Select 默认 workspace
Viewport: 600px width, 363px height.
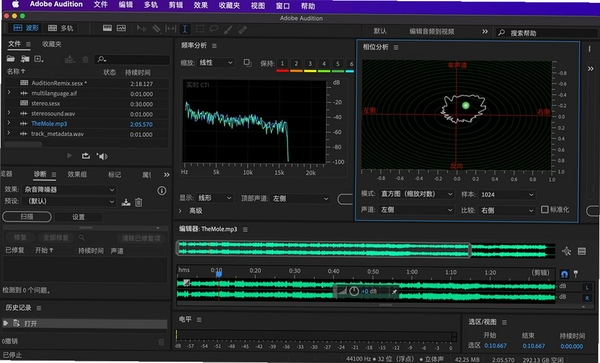(x=380, y=31)
